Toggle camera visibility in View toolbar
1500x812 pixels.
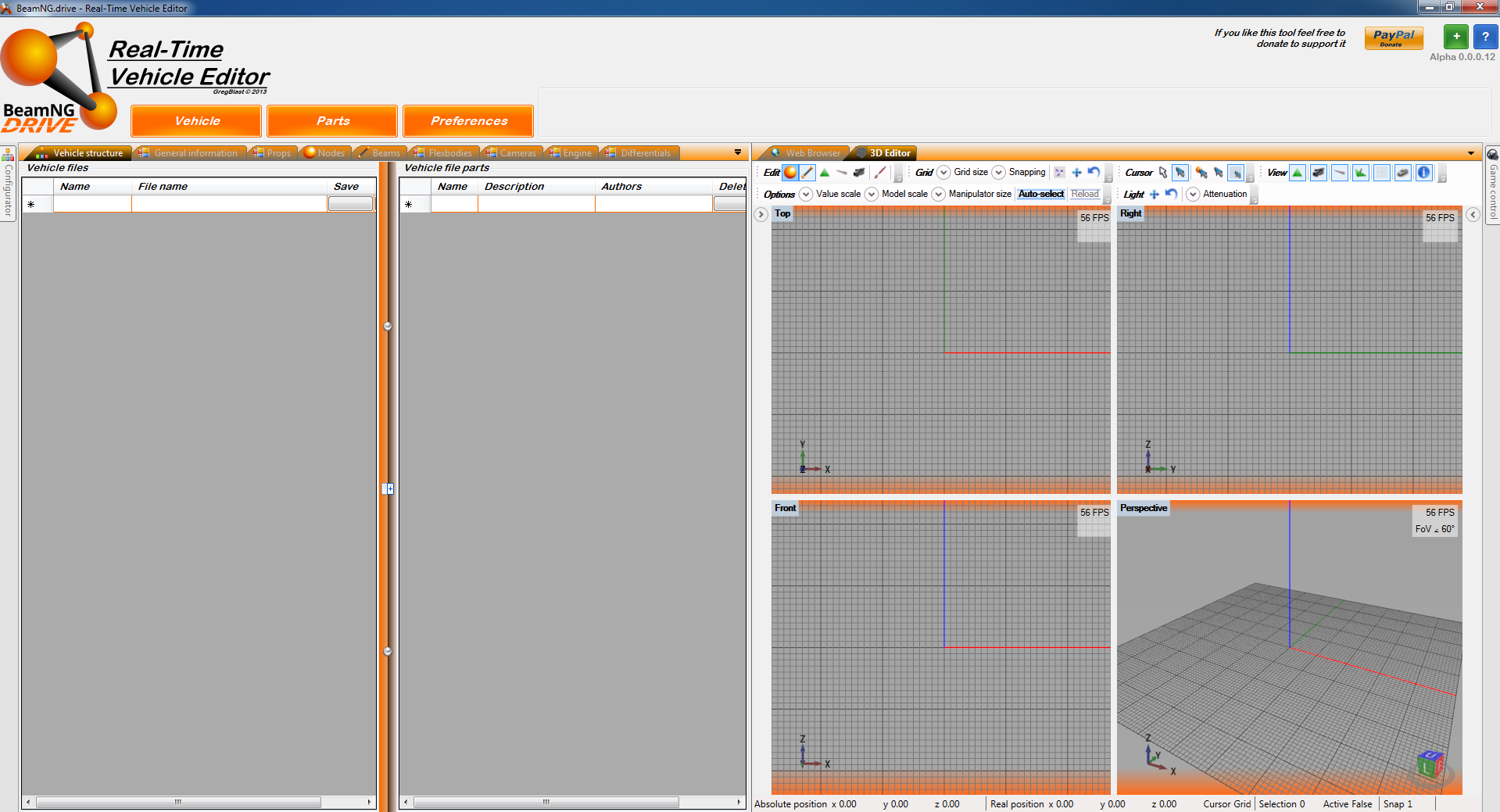point(1319,173)
